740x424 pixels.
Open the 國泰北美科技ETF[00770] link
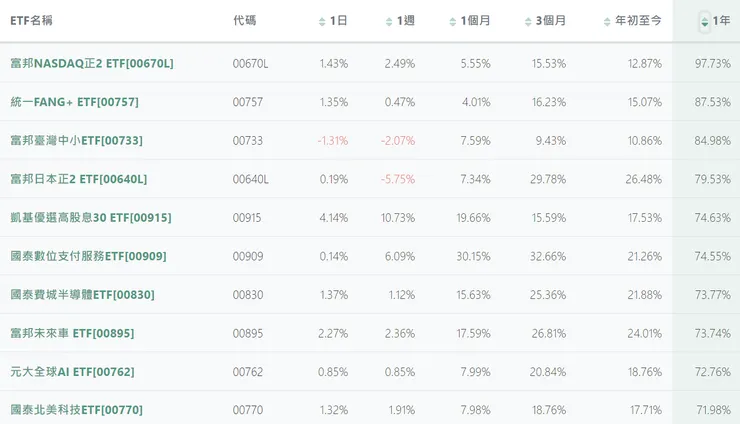[76, 410]
